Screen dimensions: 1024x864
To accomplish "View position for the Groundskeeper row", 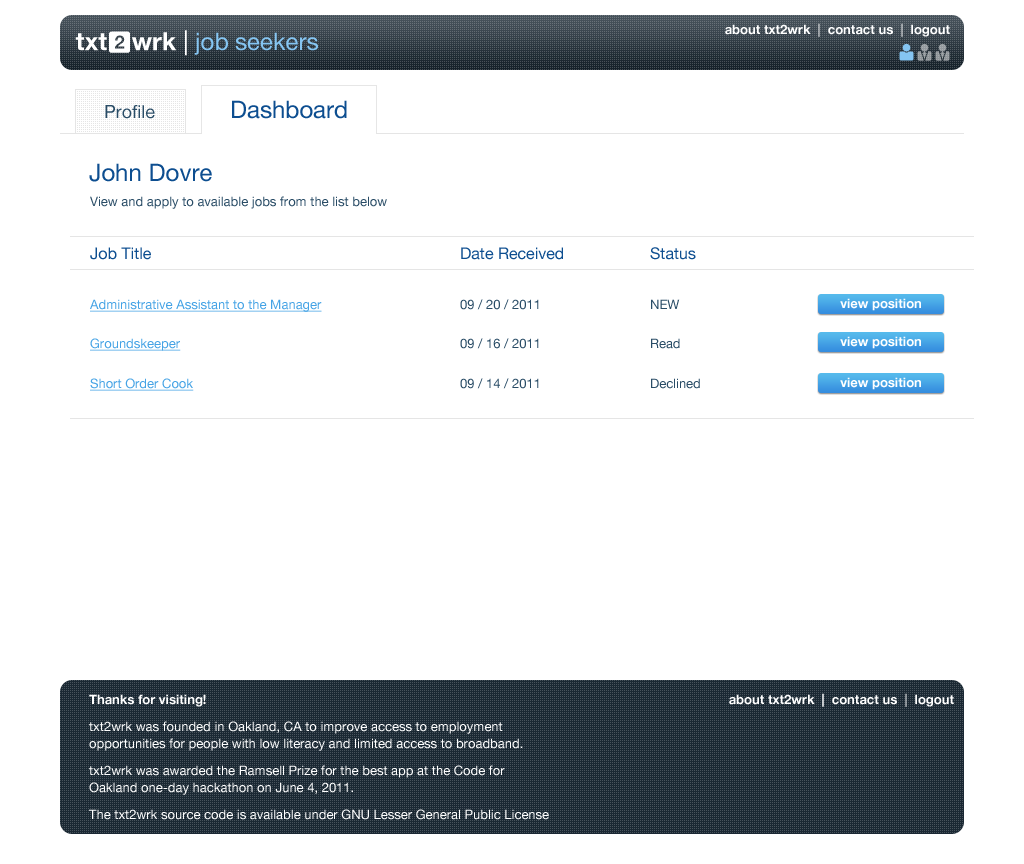I will point(880,342).
